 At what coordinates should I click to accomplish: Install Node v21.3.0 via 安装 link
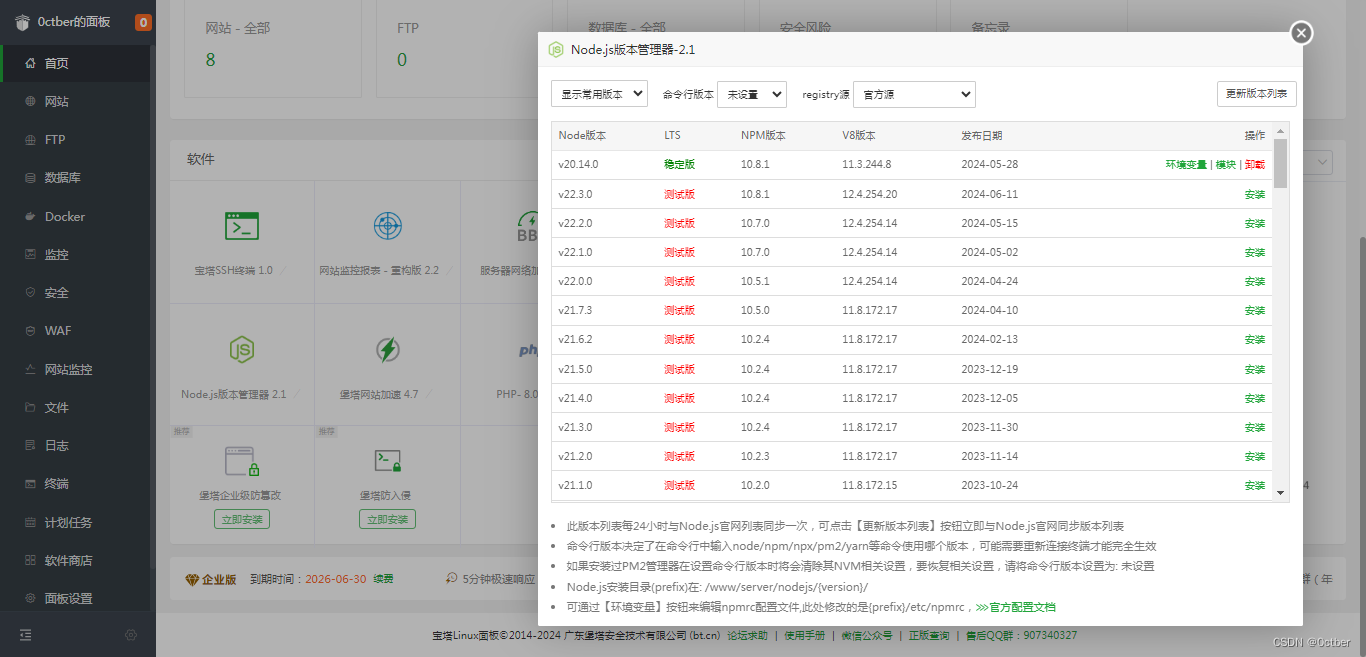(1255, 427)
